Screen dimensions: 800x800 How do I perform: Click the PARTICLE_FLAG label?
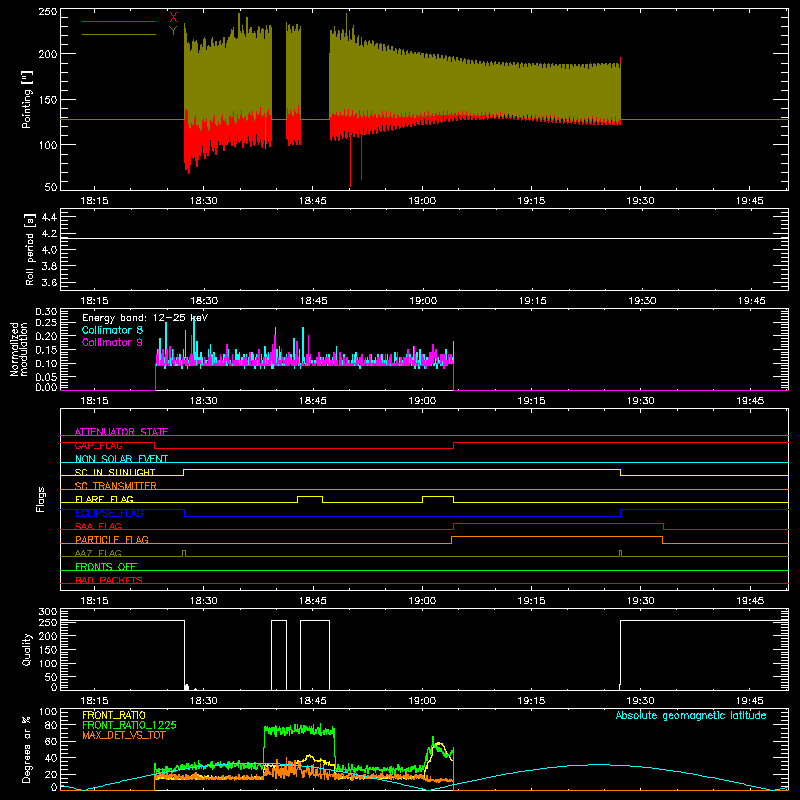click(112, 539)
